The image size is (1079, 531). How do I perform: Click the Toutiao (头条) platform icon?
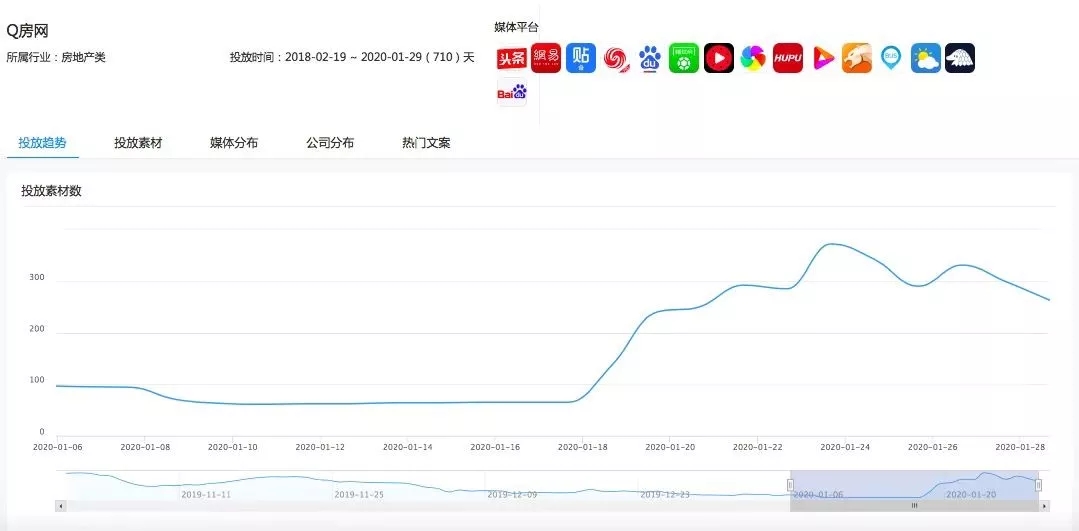coord(511,58)
